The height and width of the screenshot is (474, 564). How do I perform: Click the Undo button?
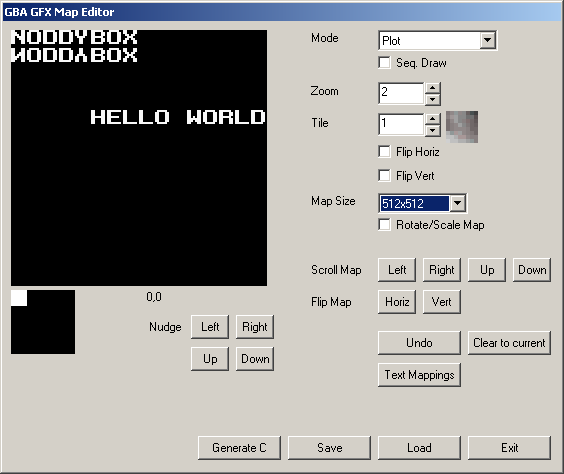[x=419, y=343]
